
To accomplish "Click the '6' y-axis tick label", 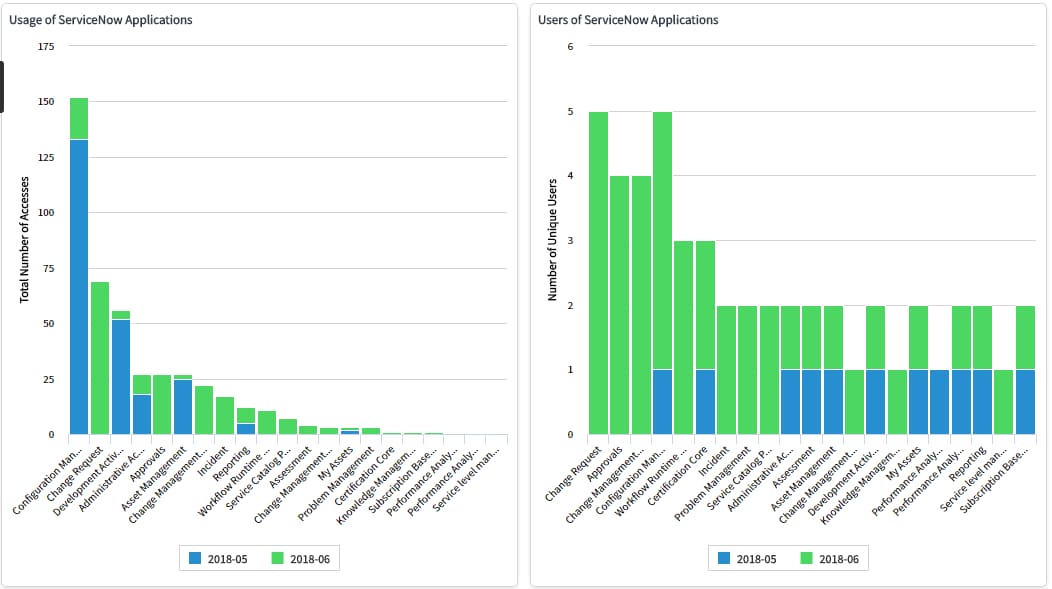I will coord(570,46).
